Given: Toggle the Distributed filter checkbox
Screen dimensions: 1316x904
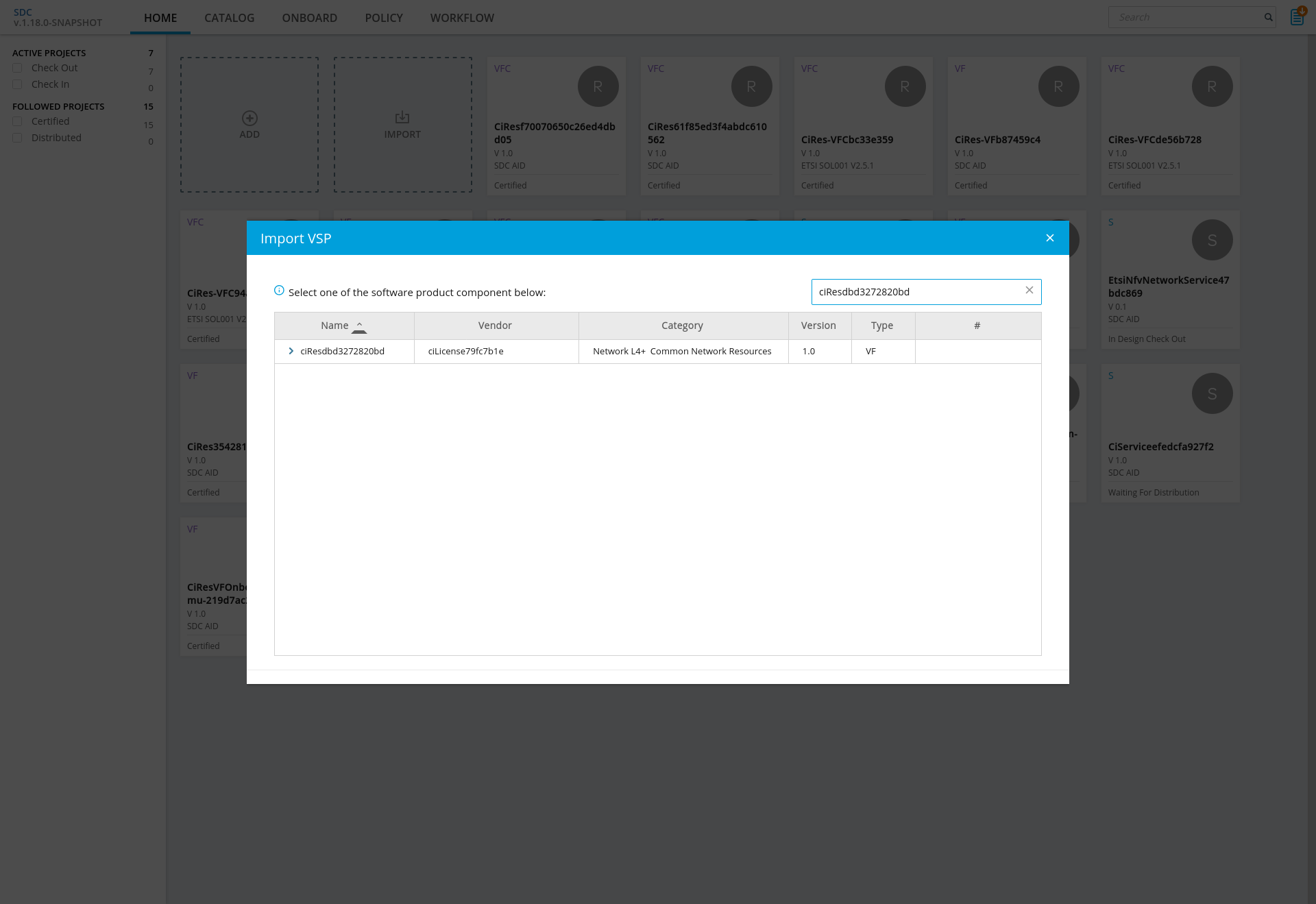Looking at the screenshot, I should pos(18,138).
